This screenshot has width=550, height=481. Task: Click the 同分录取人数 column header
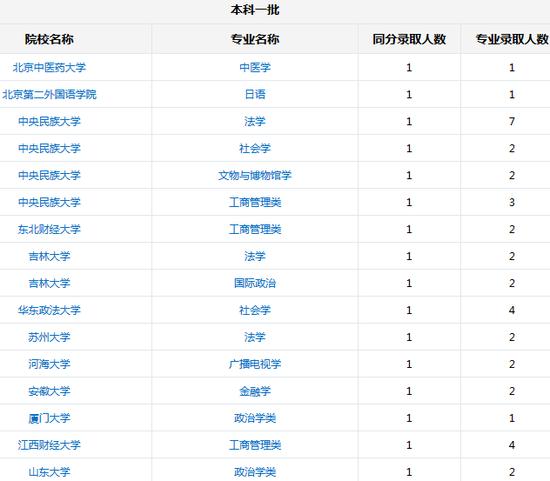coord(409,39)
